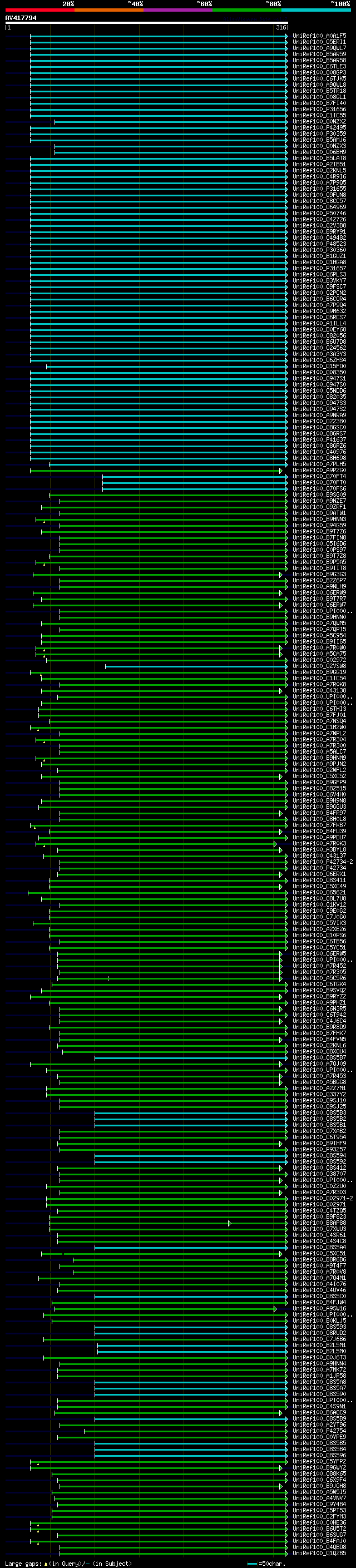Click the white AV417794 query bar
Viewport: 356px width, 1568px height.
(x=147, y=23)
